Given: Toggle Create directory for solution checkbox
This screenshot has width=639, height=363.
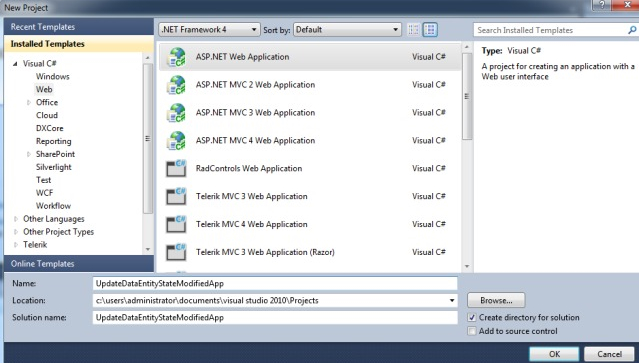Looking at the screenshot, I should click(x=472, y=317).
